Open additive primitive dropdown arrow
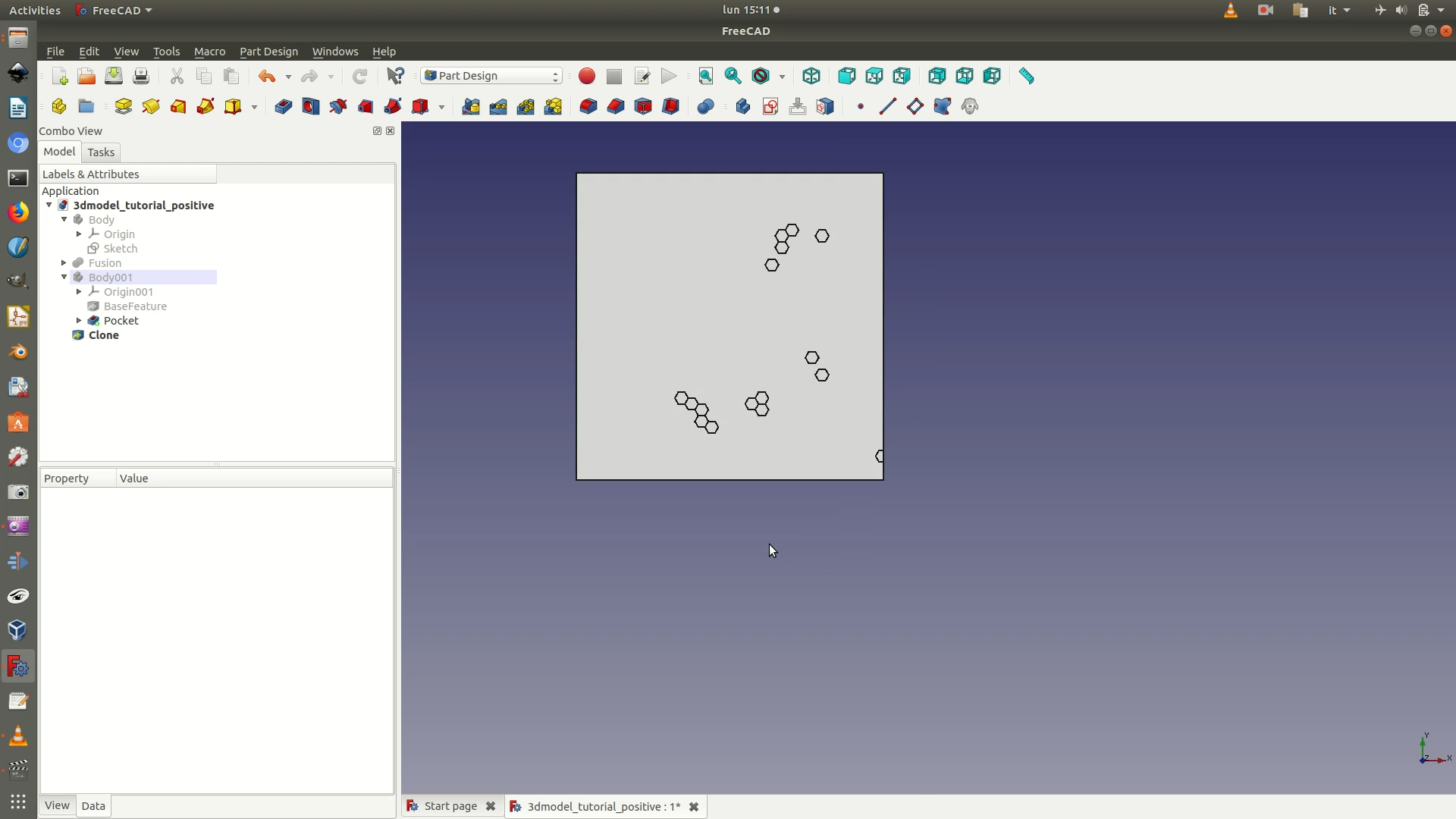The image size is (1456, 819). coord(254,107)
